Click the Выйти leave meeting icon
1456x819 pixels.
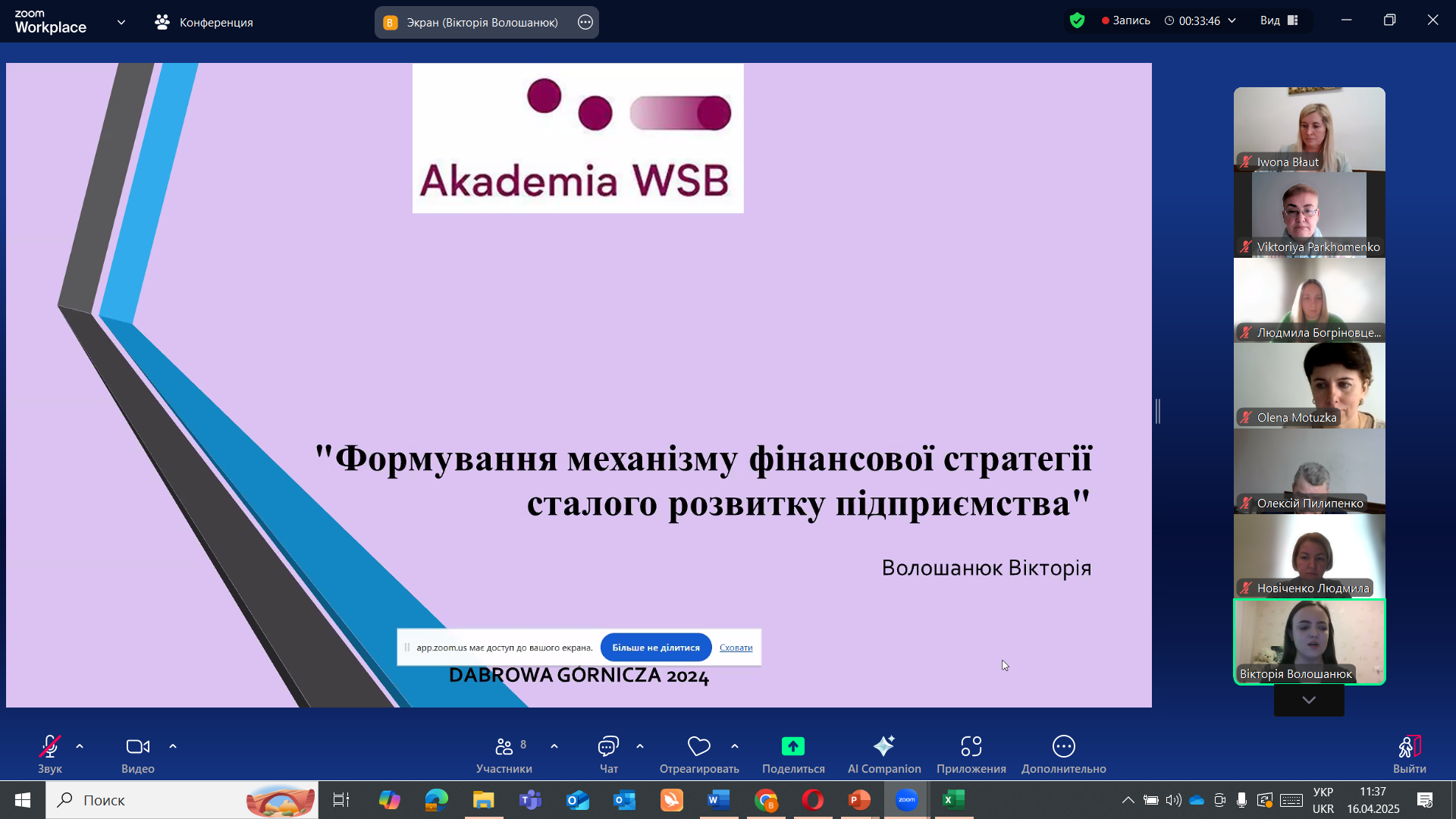[1409, 747]
